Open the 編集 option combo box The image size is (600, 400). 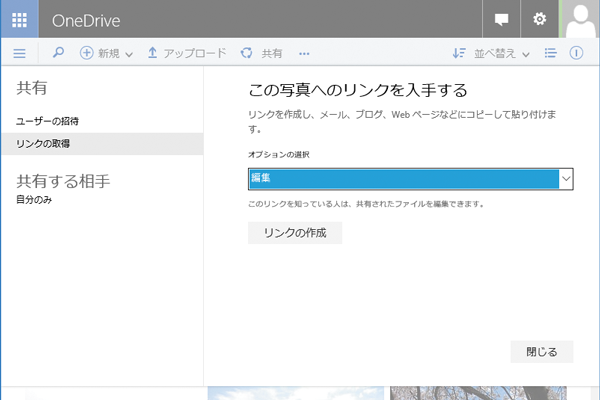pos(411,179)
